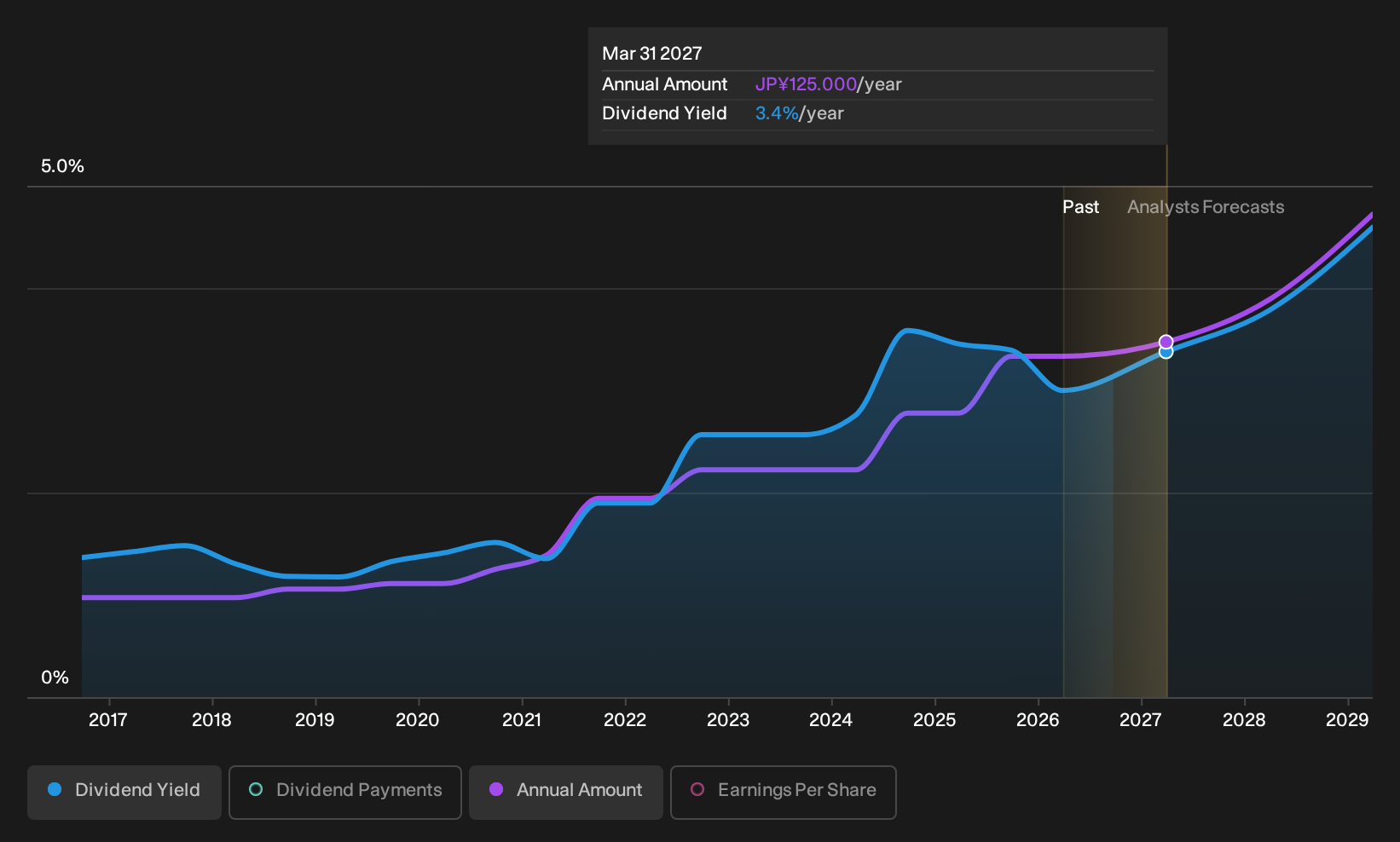Toggle the Dividend Payments series on
The image size is (1400, 842).
point(345,792)
